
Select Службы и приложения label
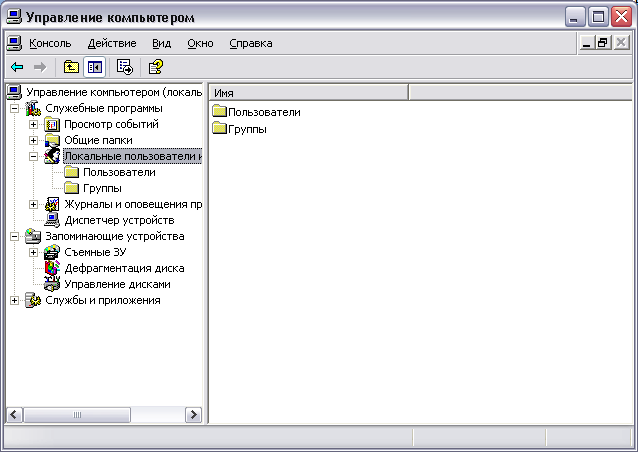(x=103, y=300)
